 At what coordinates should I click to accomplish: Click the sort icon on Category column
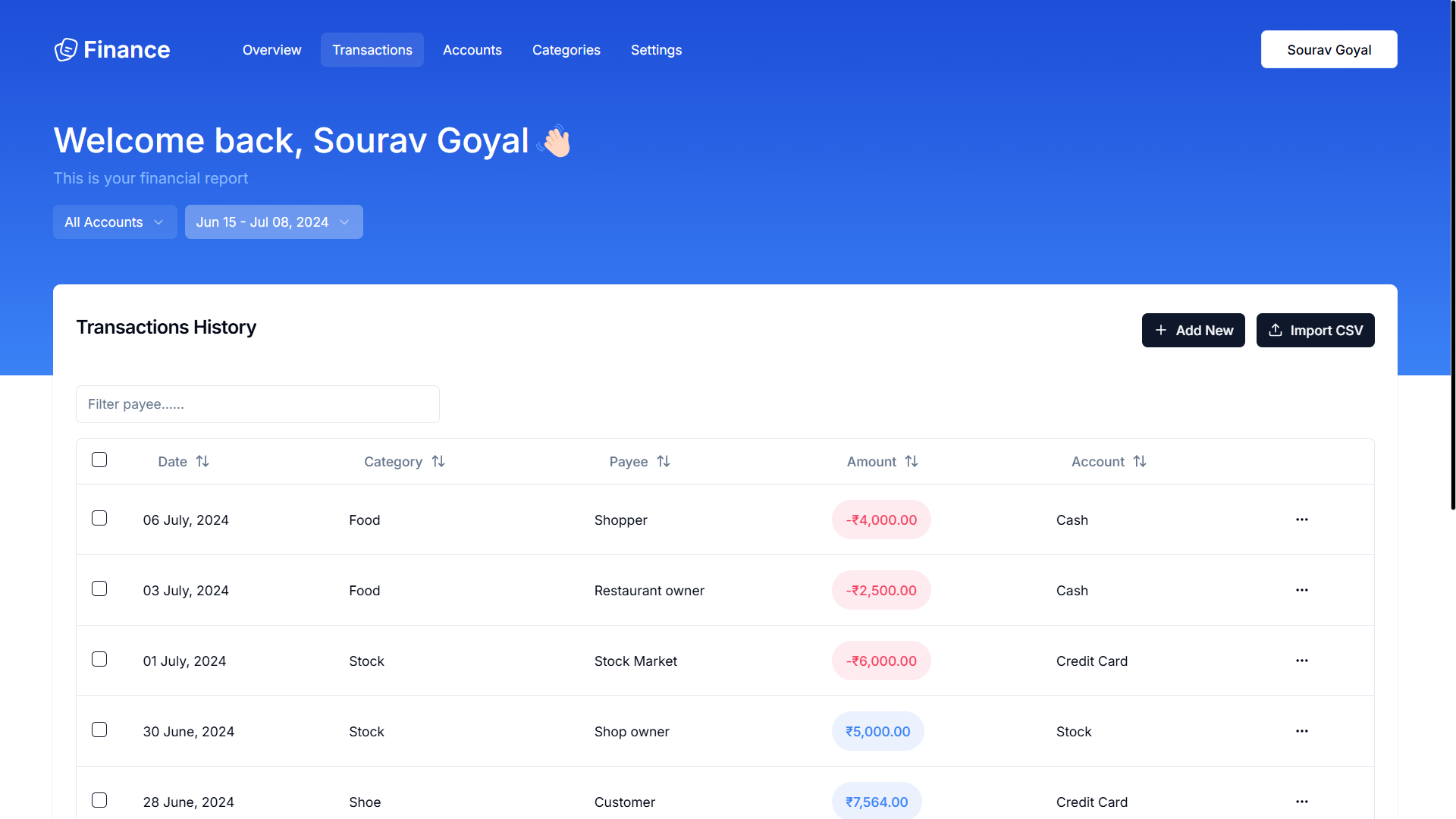[438, 461]
